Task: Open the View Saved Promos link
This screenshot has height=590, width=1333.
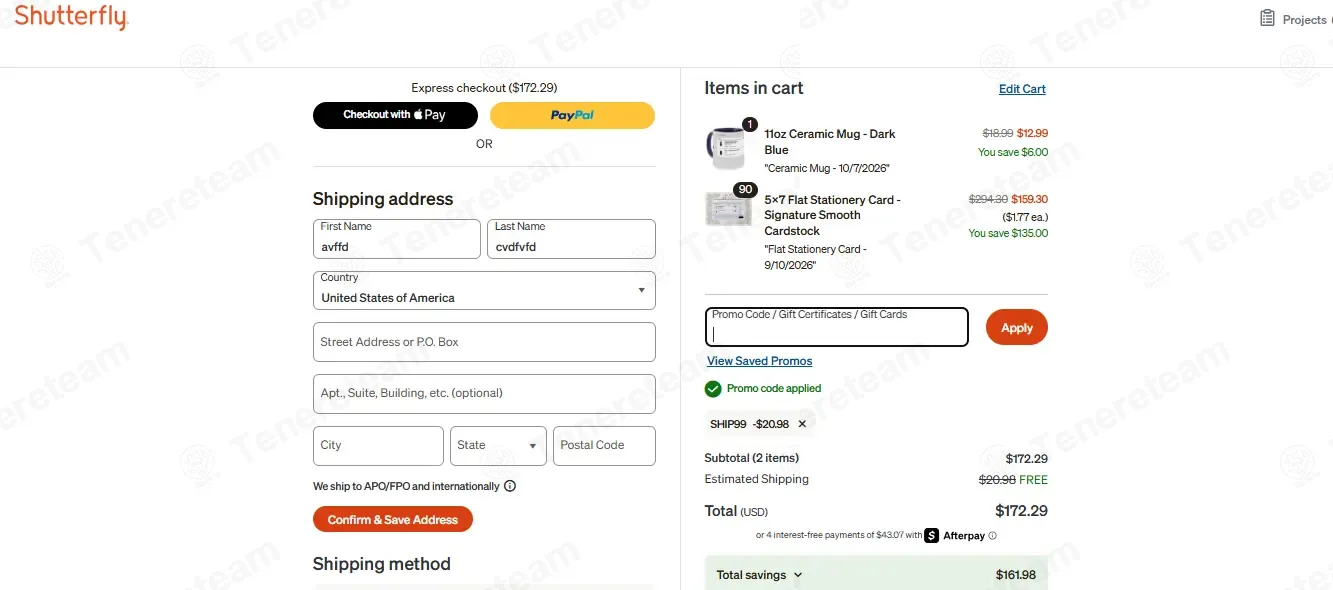Action: pos(759,361)
